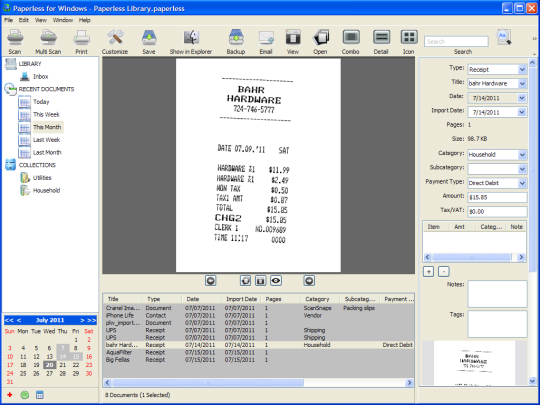Click the Tax/VAT field
This screenshot has width=540, height=405.
tap(497, 211)
